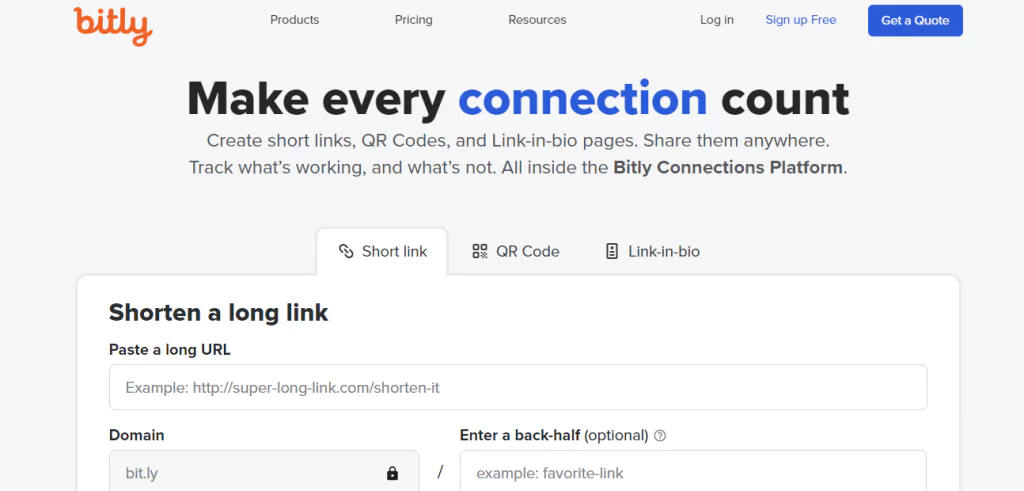Focus the Paste a long URL field
This screenshot has height=491, width=1024.
coord(518,387)
